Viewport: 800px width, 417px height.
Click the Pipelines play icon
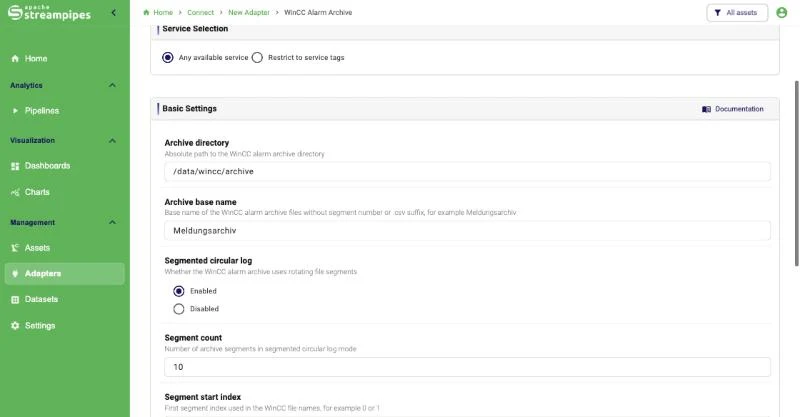15,111
